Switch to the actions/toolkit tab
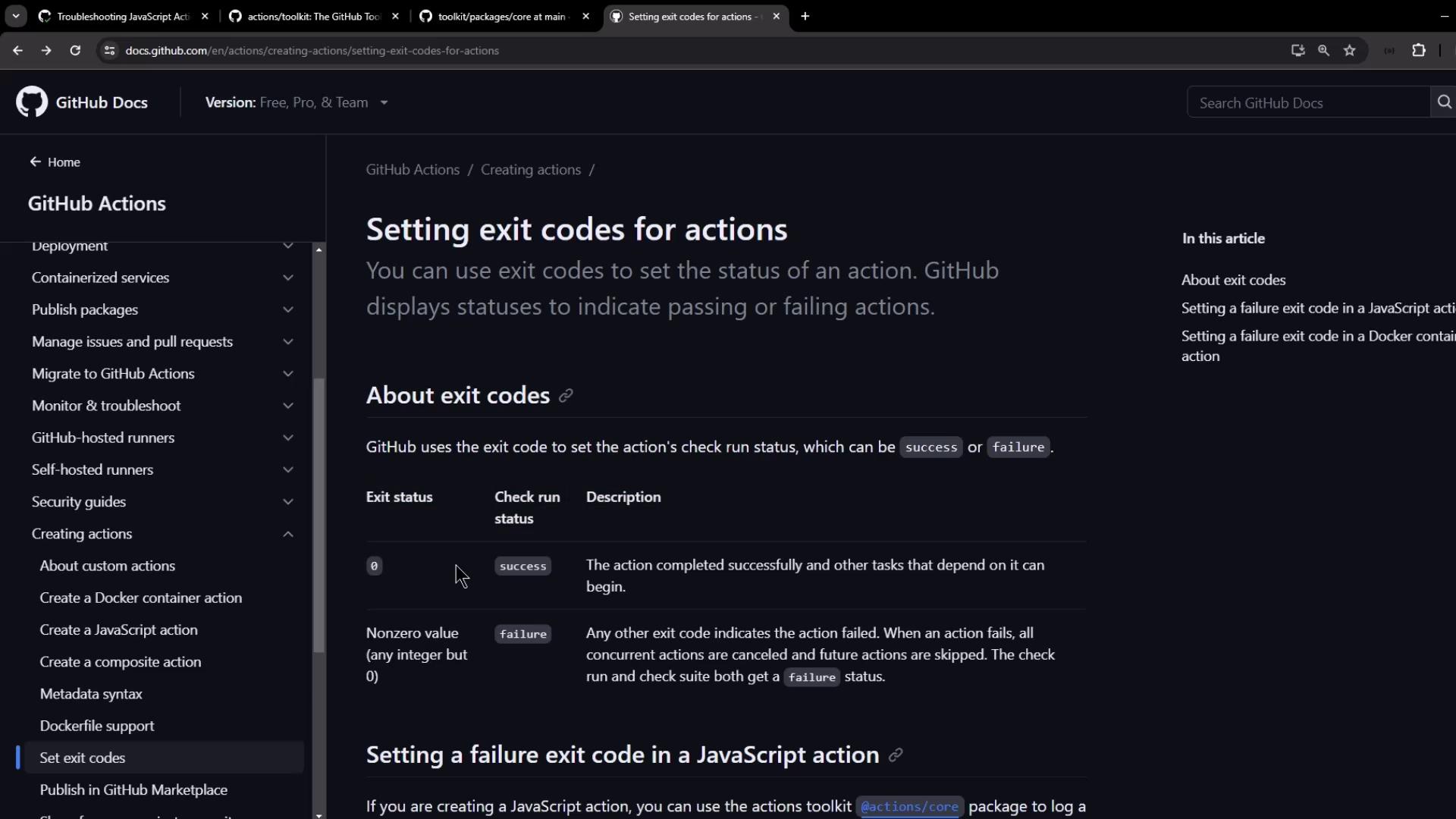 point(313,17)
